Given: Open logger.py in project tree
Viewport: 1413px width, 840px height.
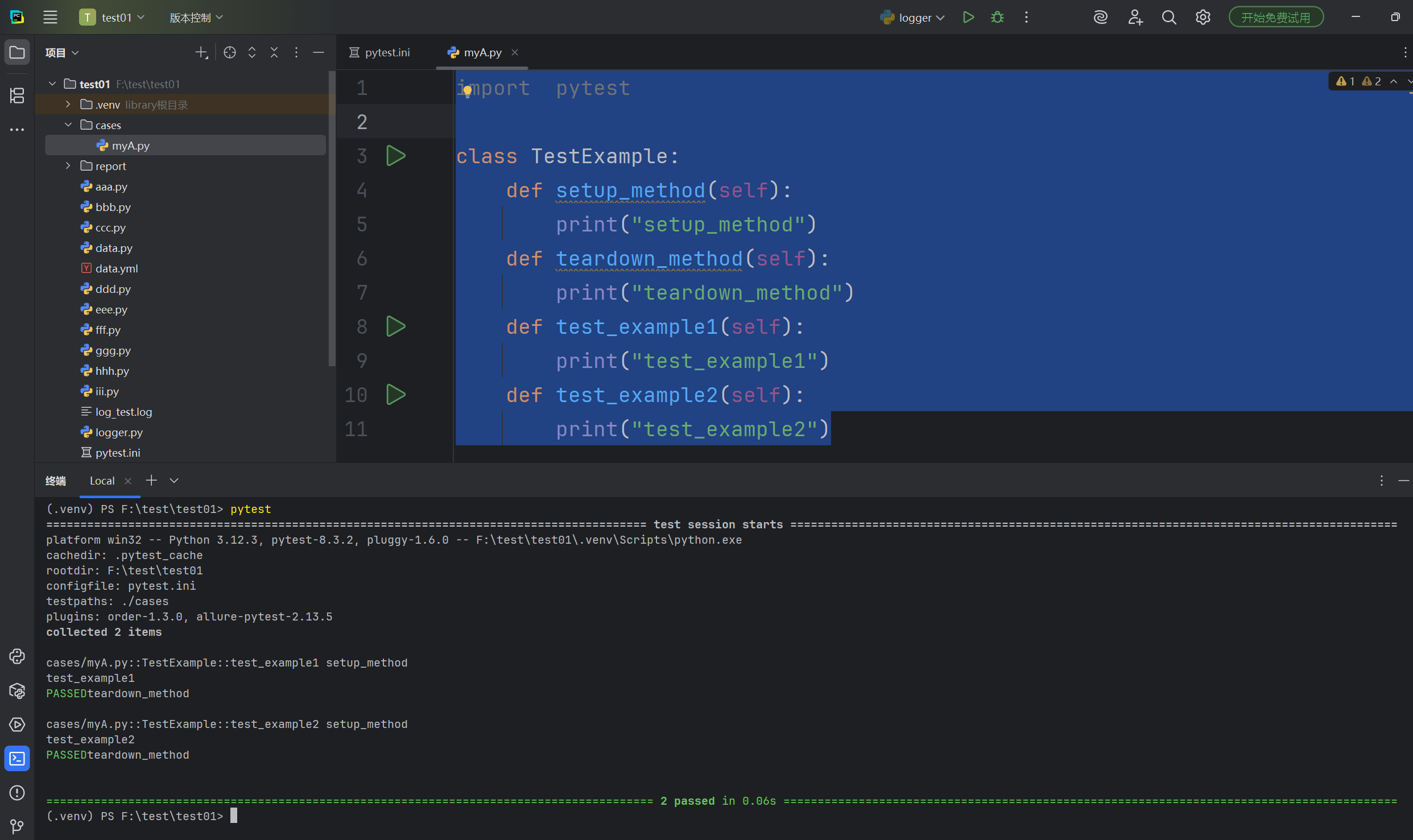Looking at the screenshot, I should coord(118,432).
